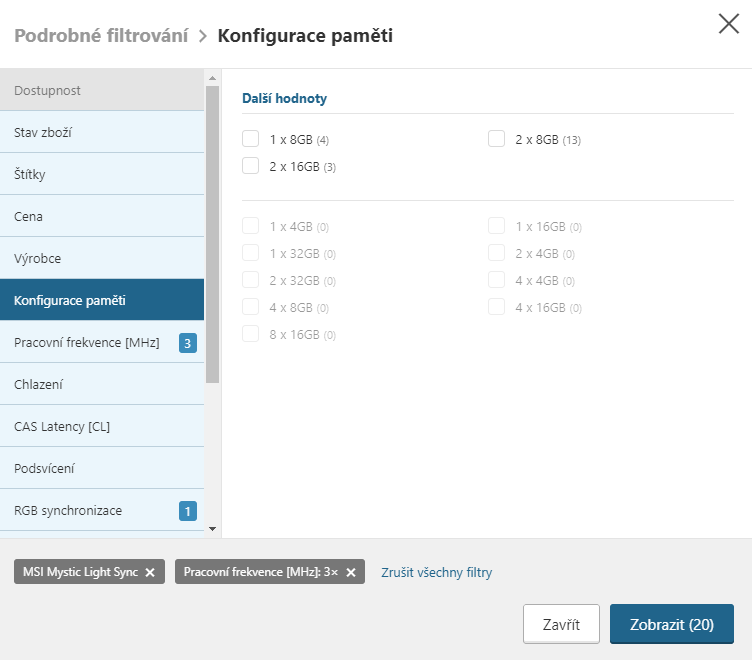Select the Výrobce filter category
The image size is (752, 660).
102,258
